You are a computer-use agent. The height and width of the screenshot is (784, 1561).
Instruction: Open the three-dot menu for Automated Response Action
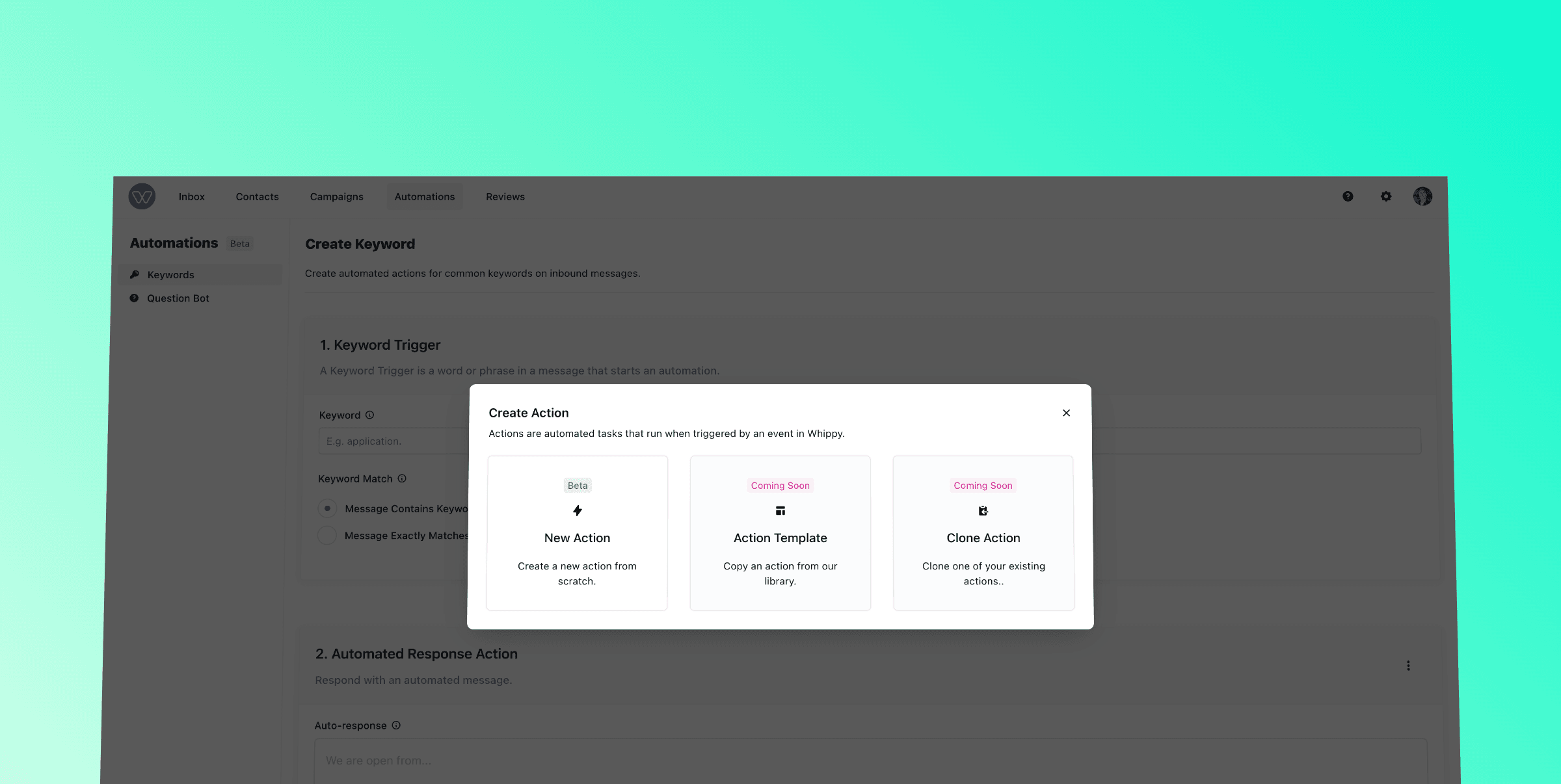[x=1408, y=666]
